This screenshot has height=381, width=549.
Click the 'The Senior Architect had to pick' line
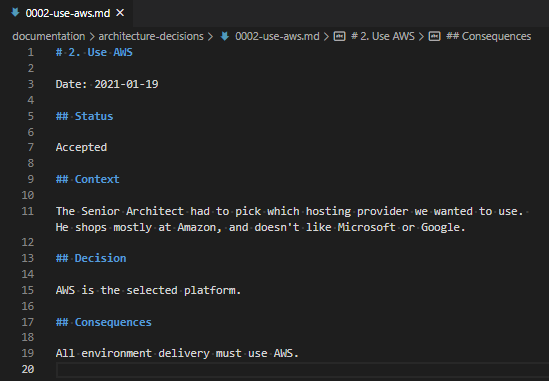tap(290, 211)
